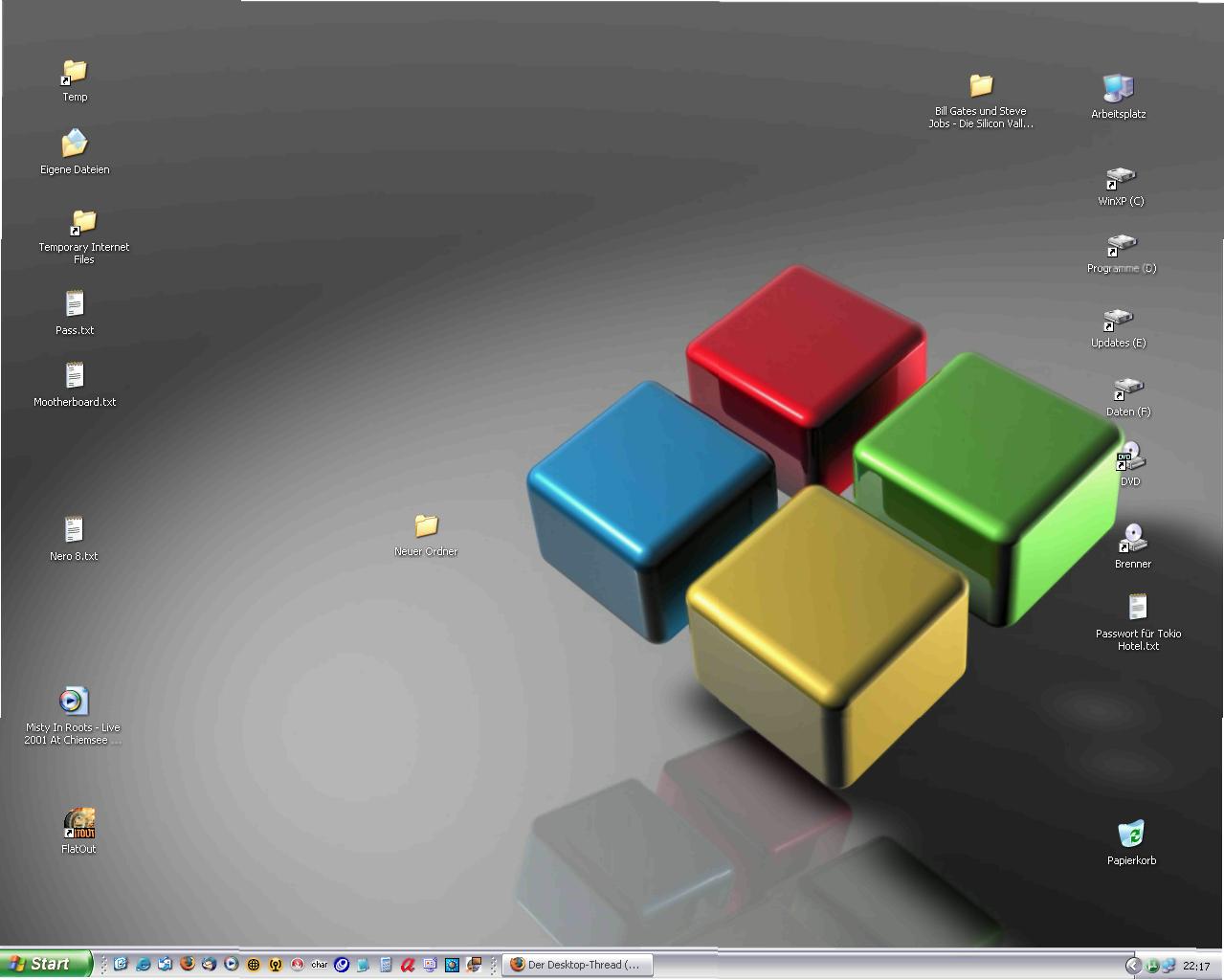
Task: Select the Brenner disc drive shortcut
Action: pos(1132,539)
